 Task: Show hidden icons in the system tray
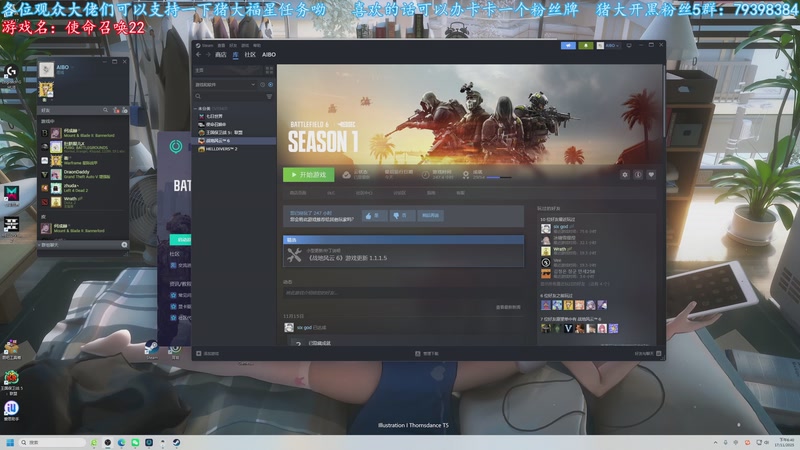click(715, 442)
